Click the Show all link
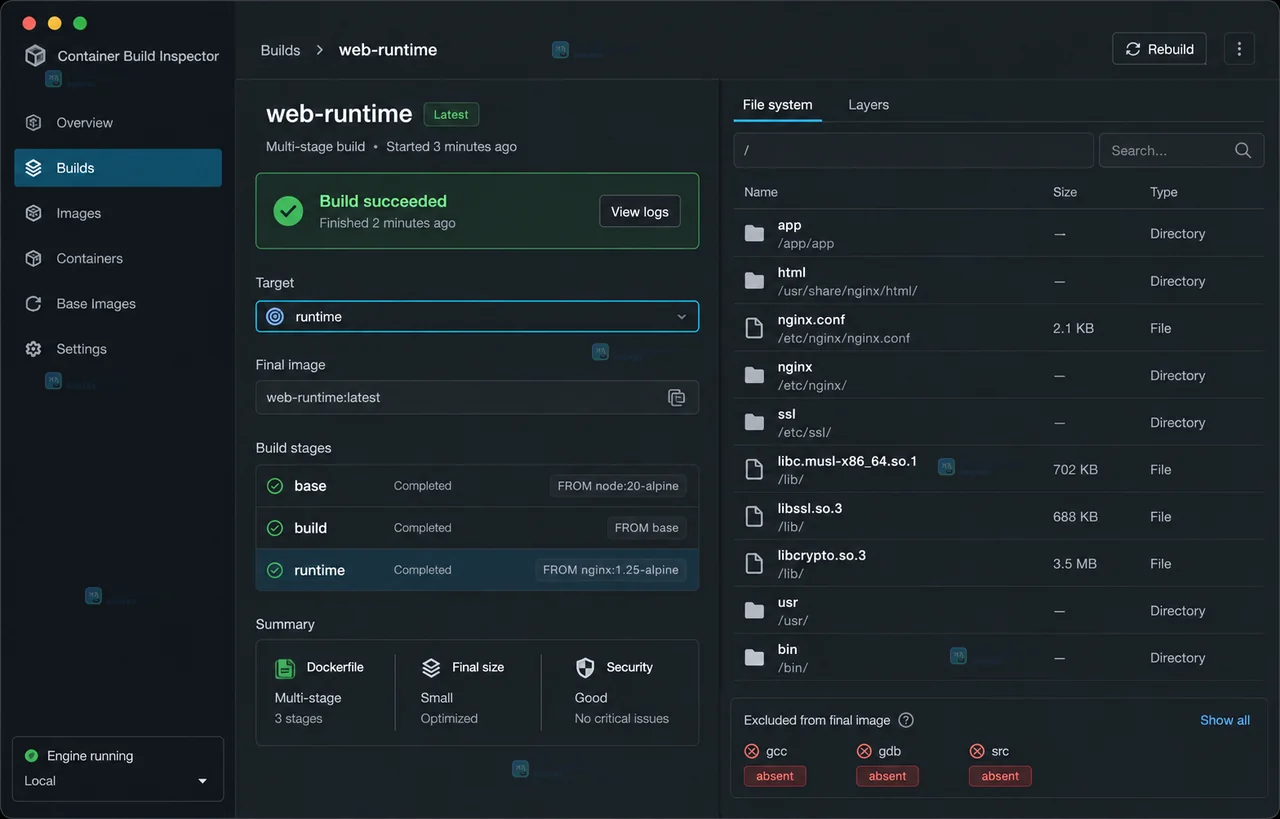 1225,720
